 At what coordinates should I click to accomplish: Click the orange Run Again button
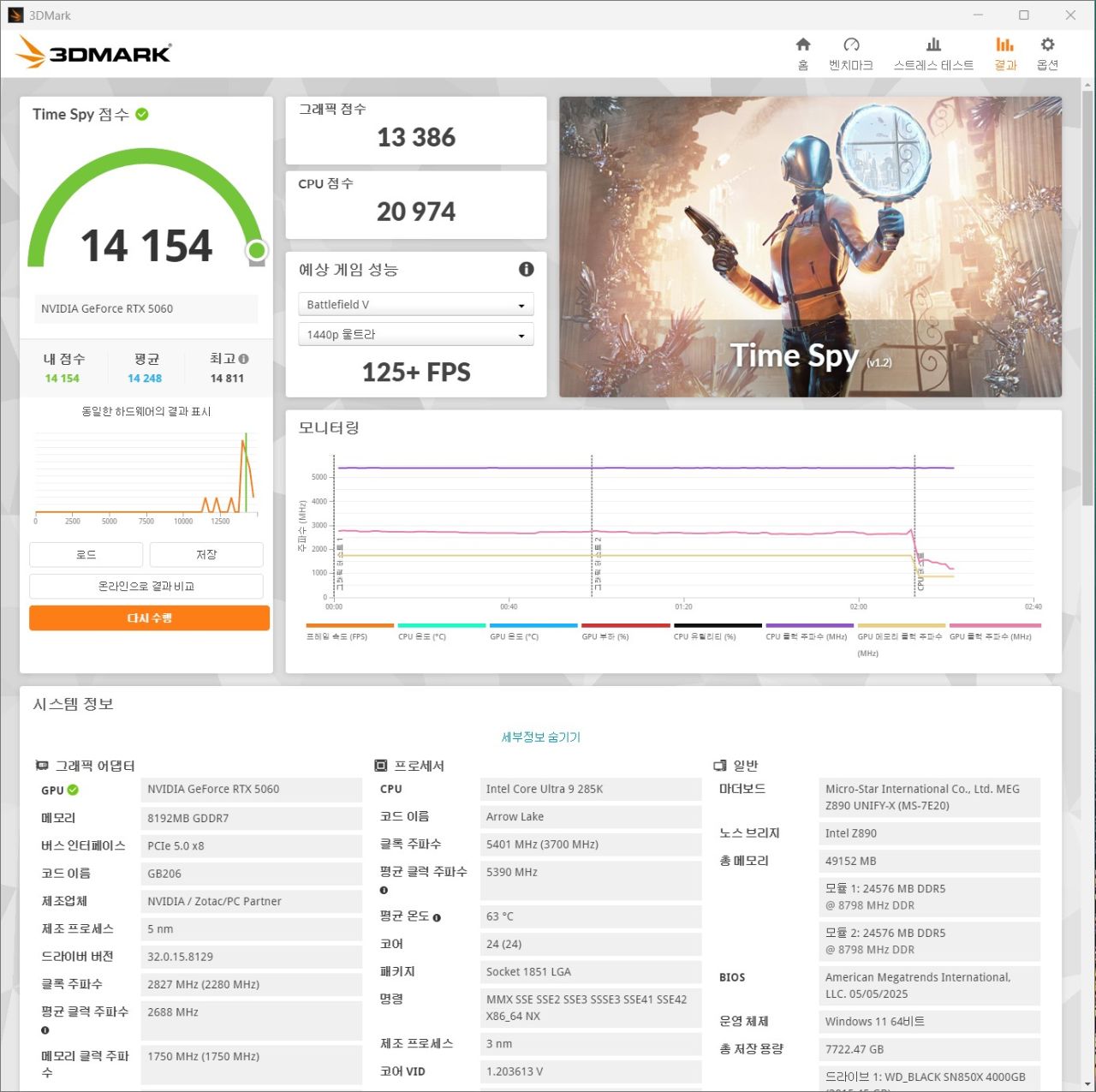pos(149,618)
